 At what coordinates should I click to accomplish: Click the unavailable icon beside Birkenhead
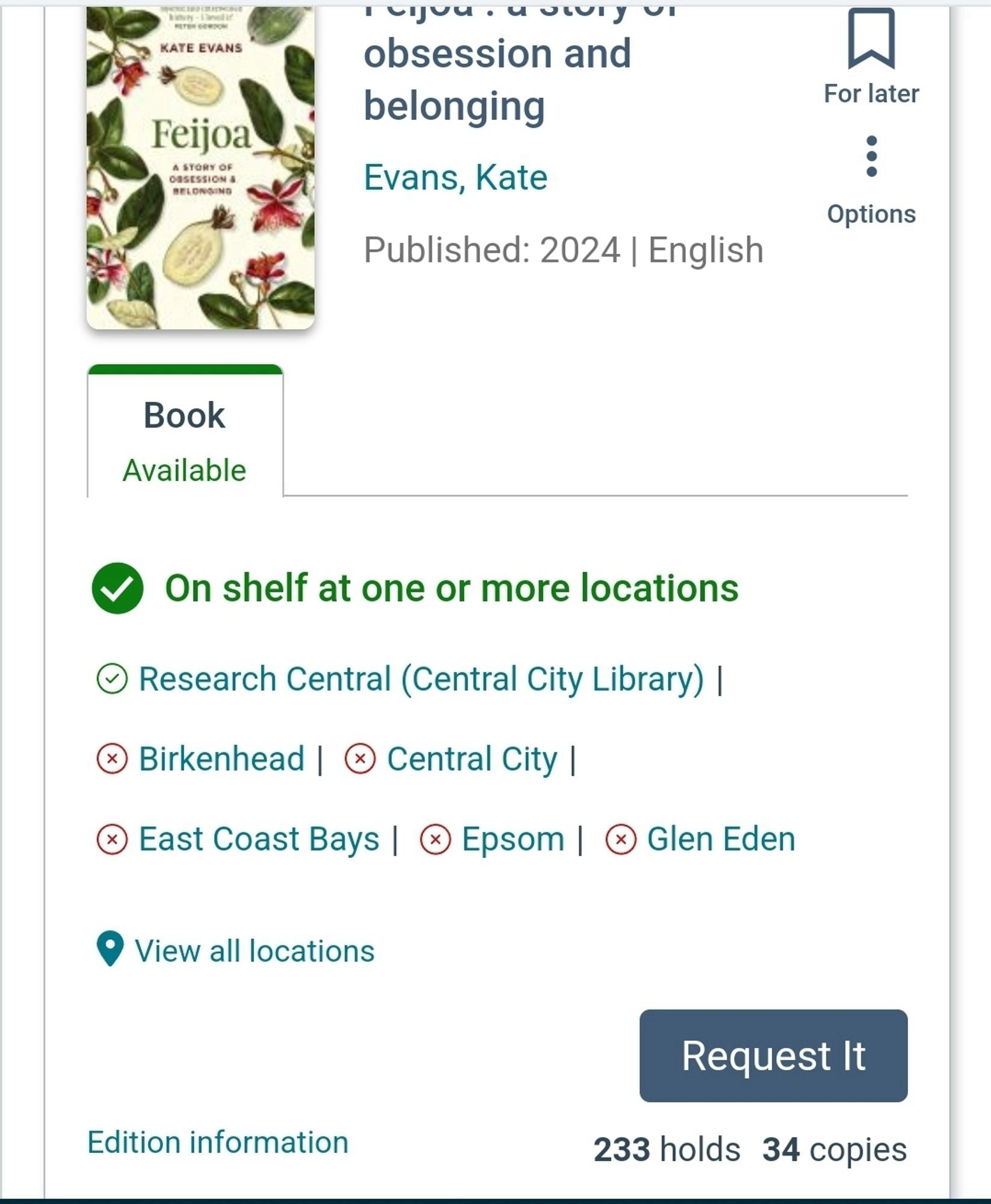tap(112, 759)
